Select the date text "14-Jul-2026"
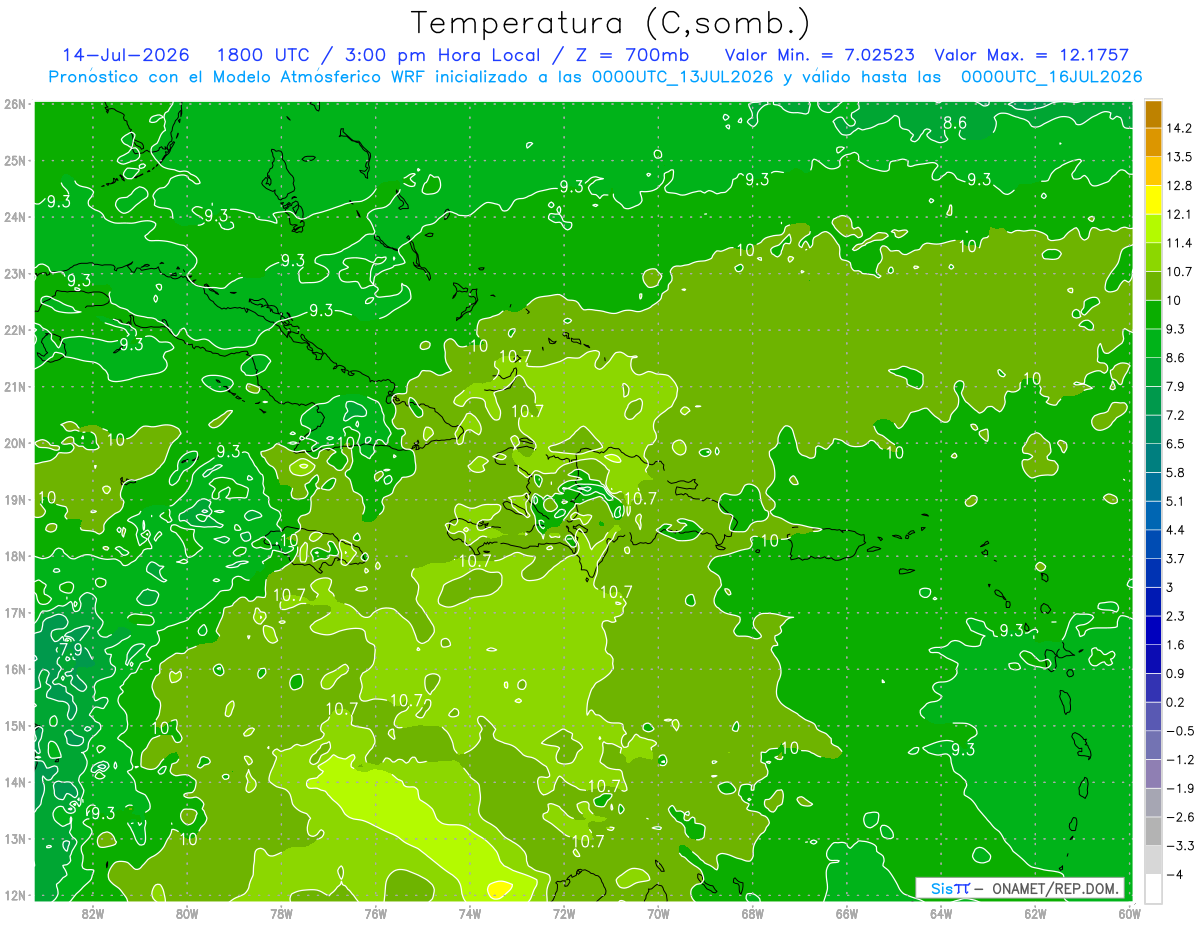The image size is (1200, 927). (125, 54)
